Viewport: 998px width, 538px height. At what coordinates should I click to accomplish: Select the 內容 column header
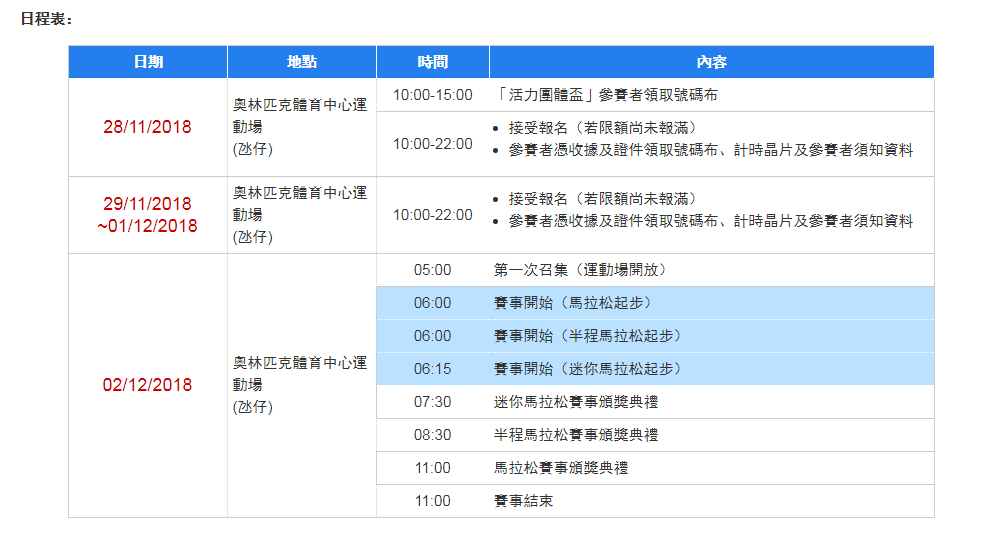click(711, 62)
